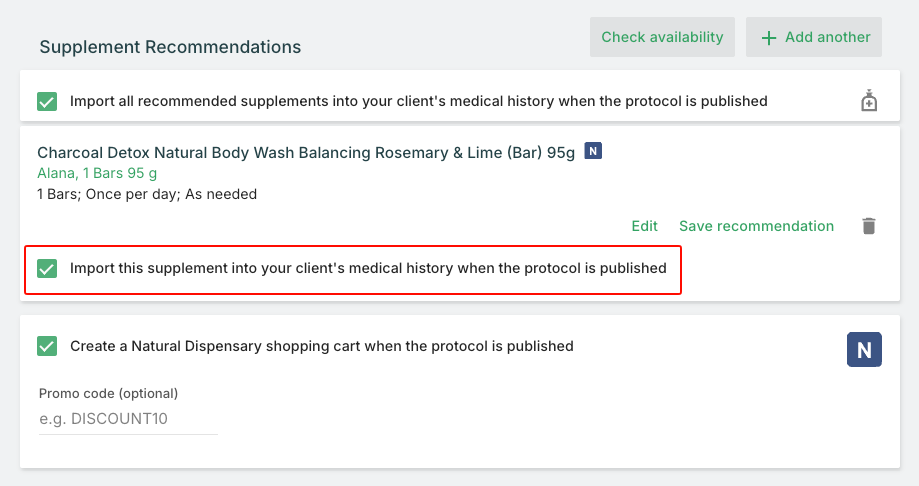Disable the Create a Natural Dispensary shopping cart checkbox
Viewport: 919px width, 486px height.
[46, 346]
